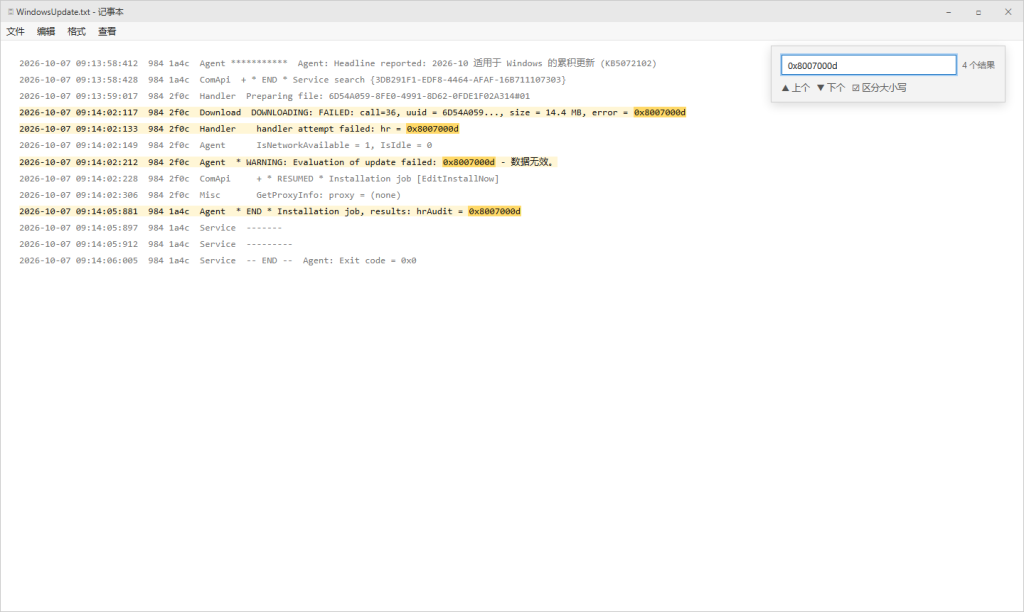Screen dimensions: 1024x612
Task: Go to previous match with 上个
Action: [795, 88]
